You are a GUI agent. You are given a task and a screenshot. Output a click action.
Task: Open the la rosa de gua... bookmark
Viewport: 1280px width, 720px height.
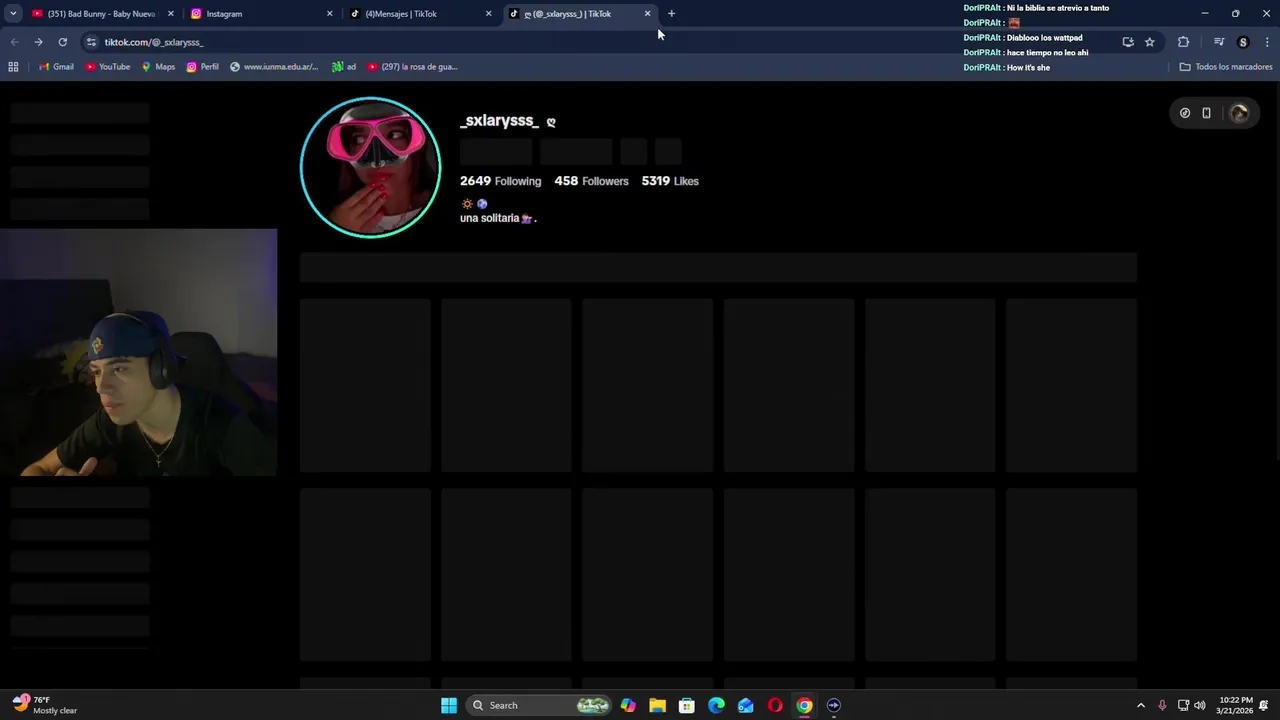coord(412,67)
